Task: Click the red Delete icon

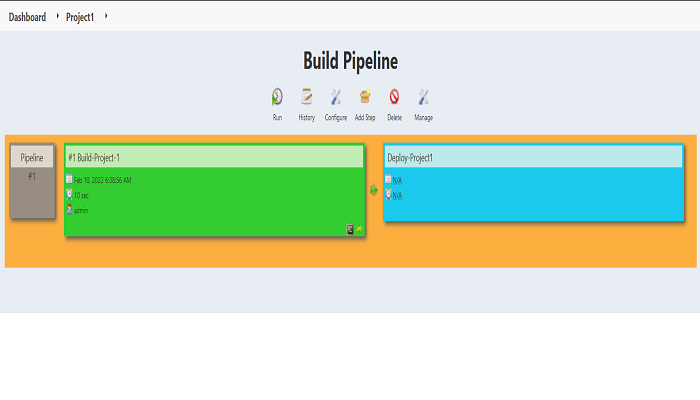Action: tap(394, 96)
